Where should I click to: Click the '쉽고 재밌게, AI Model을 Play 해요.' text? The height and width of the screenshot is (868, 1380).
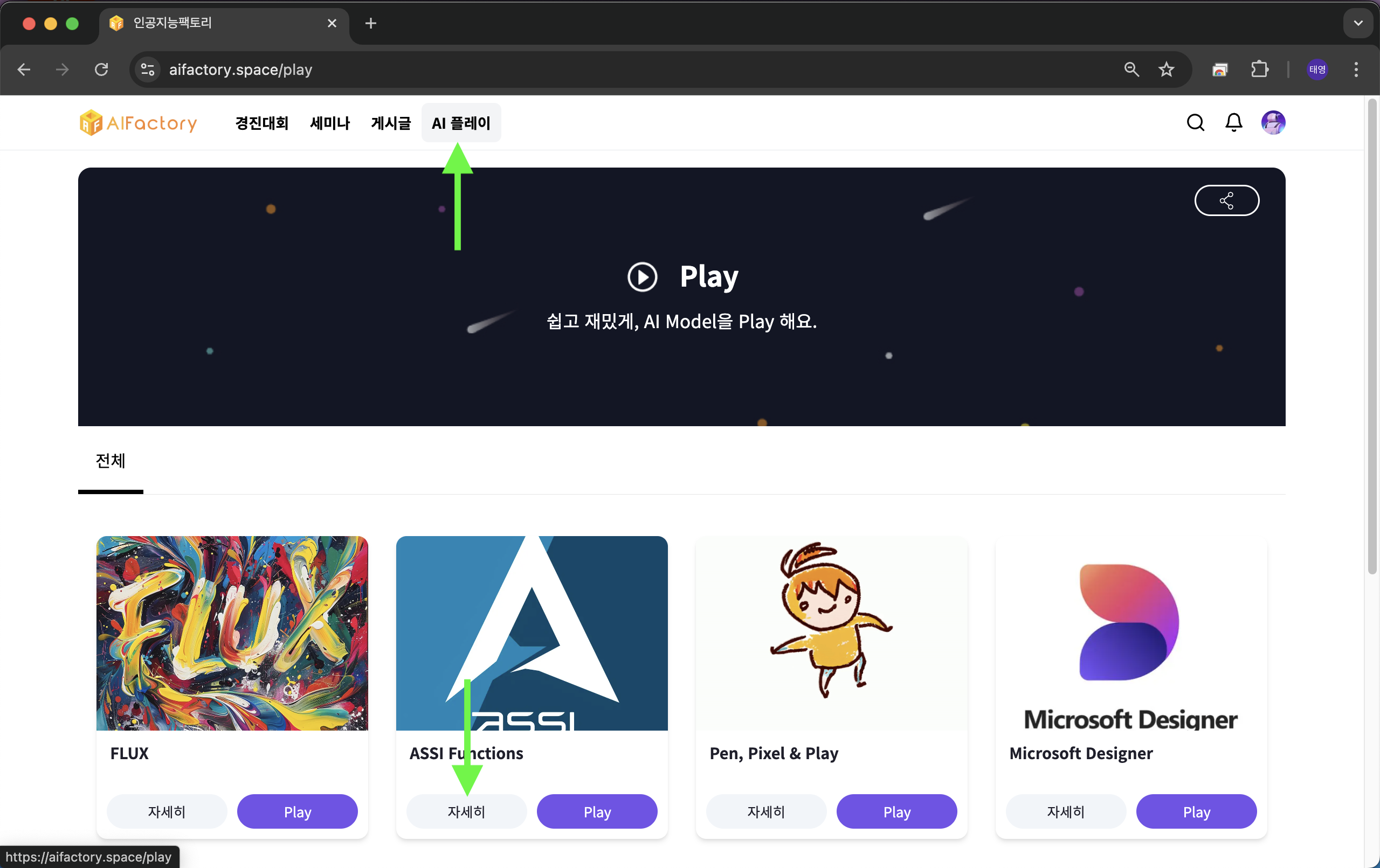tap(681, 322)
